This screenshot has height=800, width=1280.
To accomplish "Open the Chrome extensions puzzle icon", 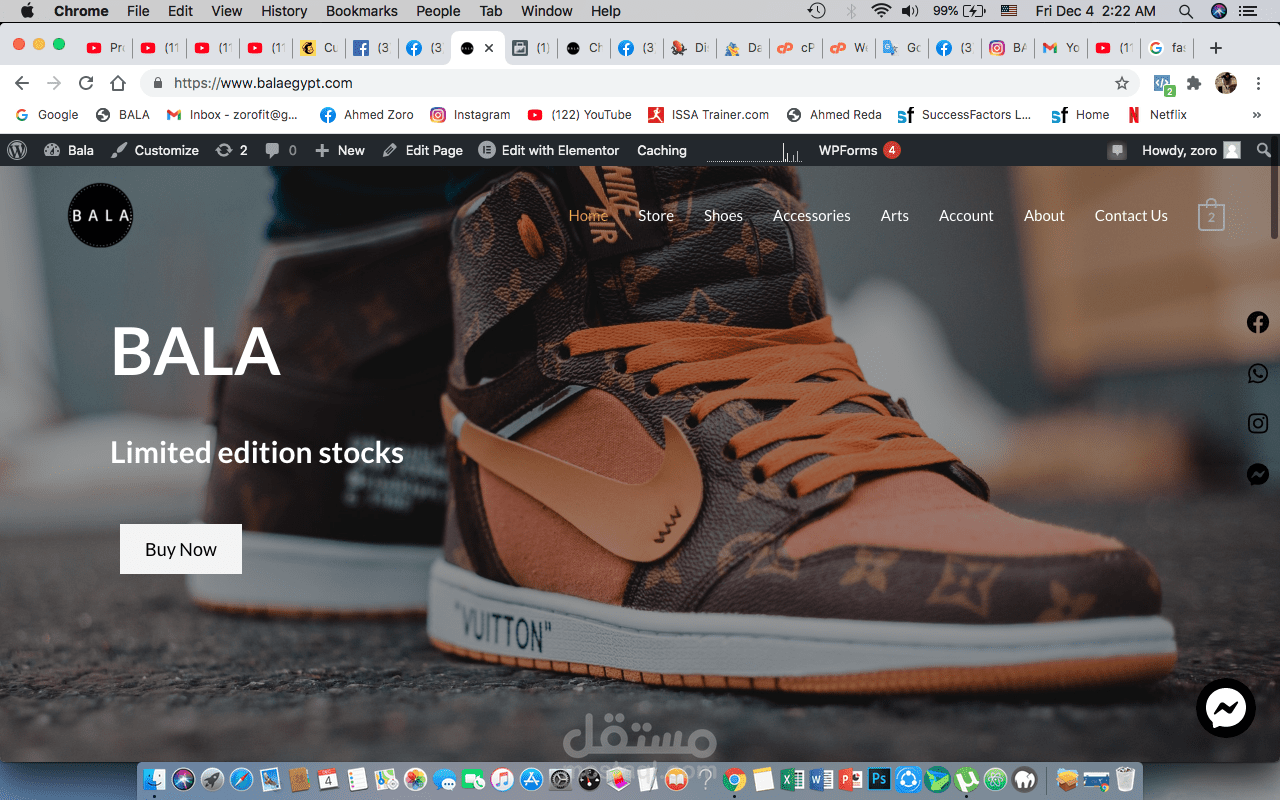I will click(x=1194, y=83).
